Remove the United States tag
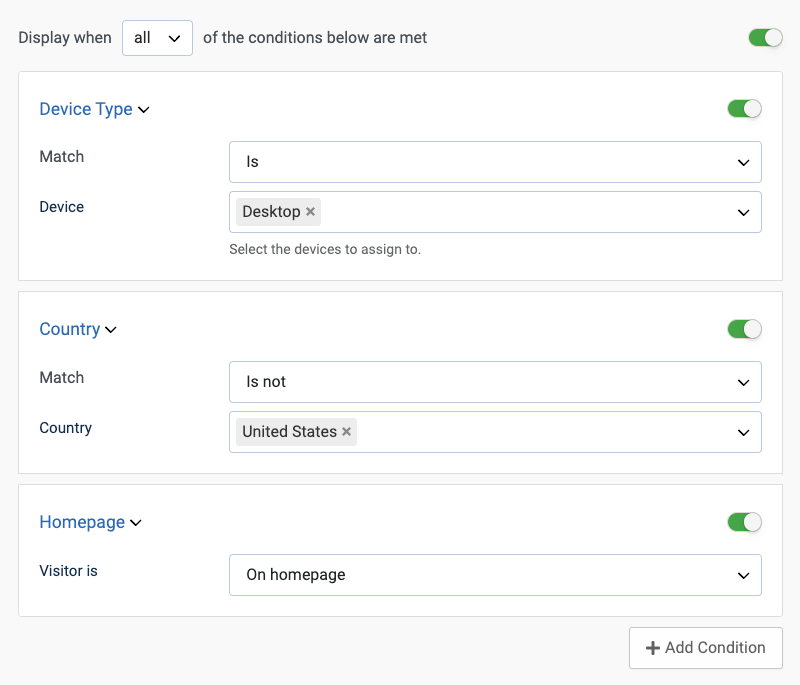This screenshot has height=685, width=800. tap(346, 432)
